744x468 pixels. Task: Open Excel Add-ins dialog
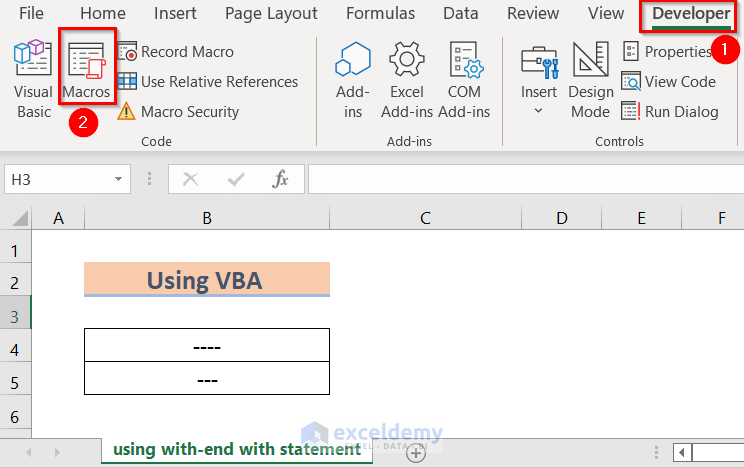[x=407, y=80]
